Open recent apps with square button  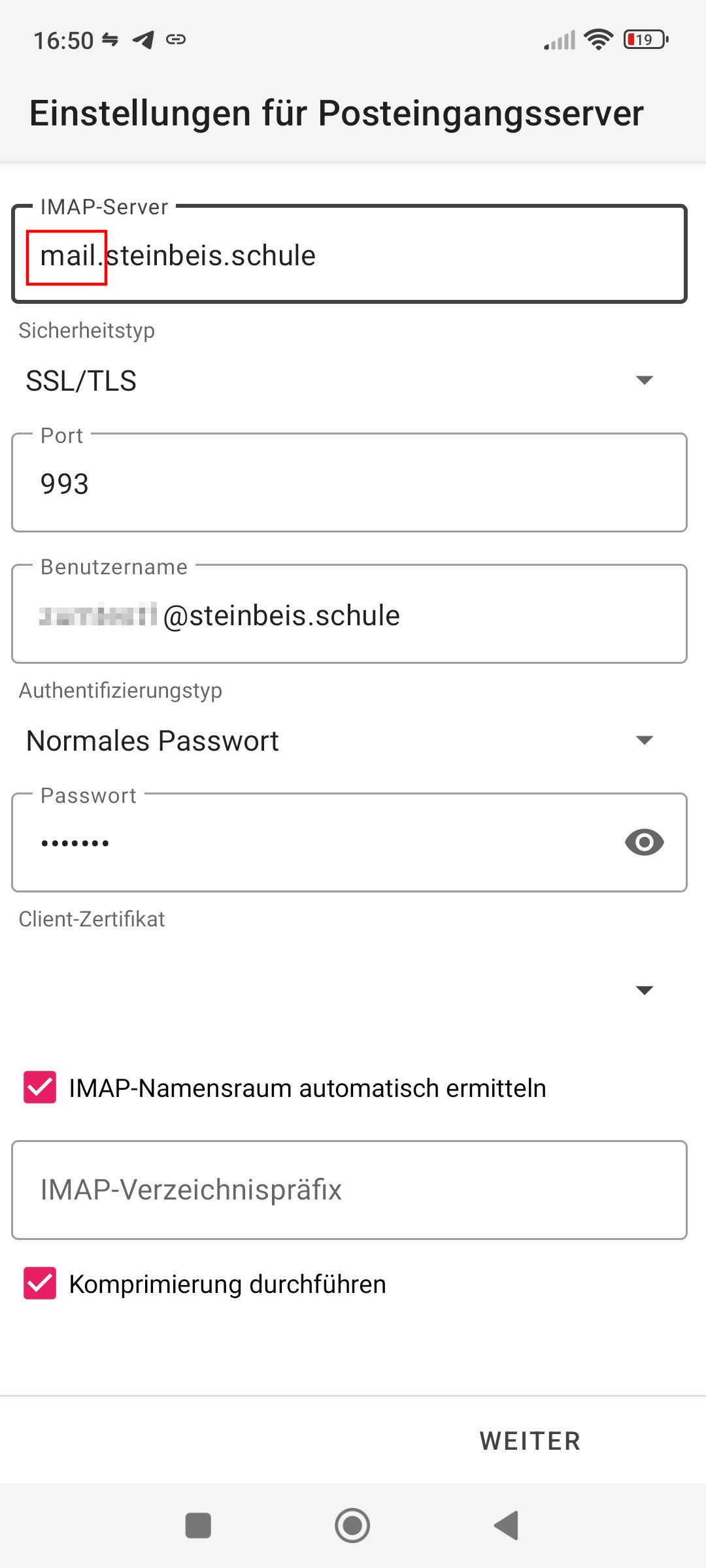coord(198,1526)
